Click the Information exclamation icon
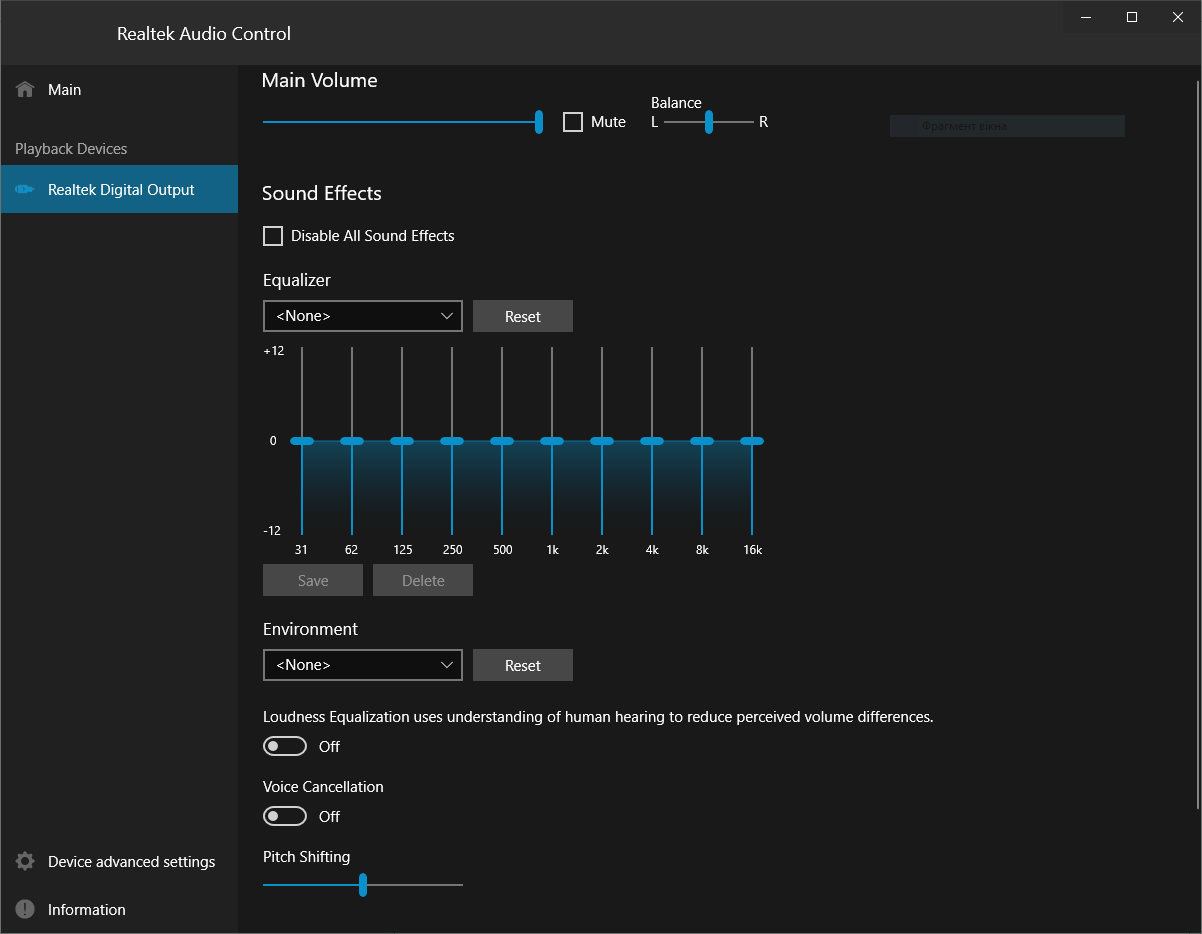 tap(25, 910)
